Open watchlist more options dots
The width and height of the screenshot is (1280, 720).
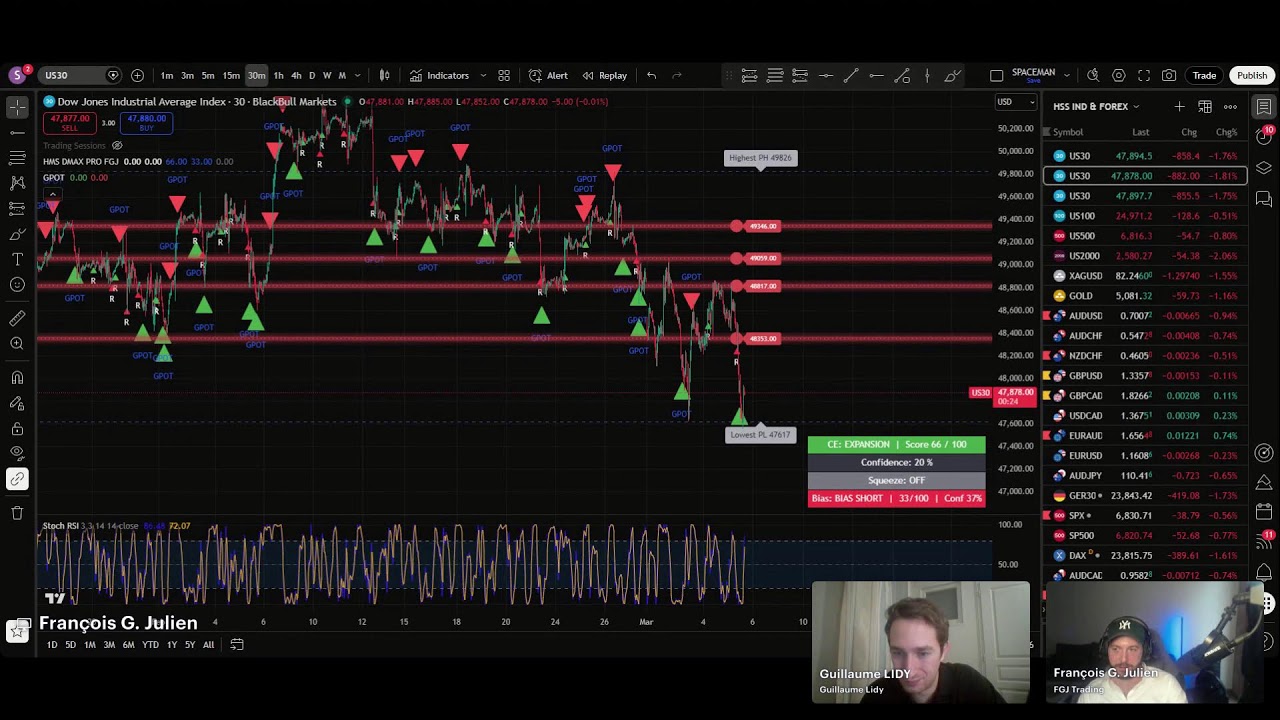coord(1230,106)
